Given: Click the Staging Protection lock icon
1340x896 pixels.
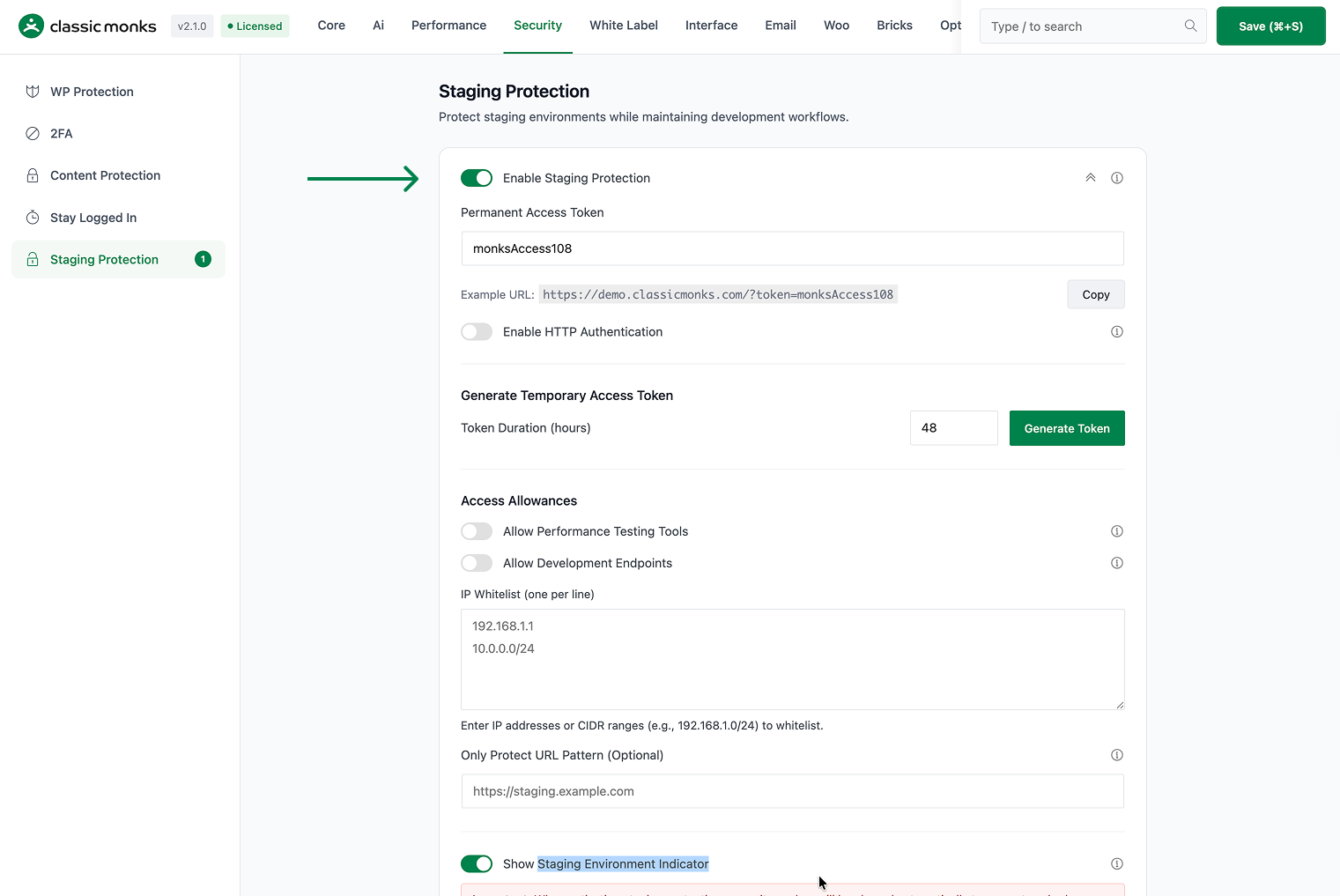Looking at the screenshot, I should click(33, 259).
